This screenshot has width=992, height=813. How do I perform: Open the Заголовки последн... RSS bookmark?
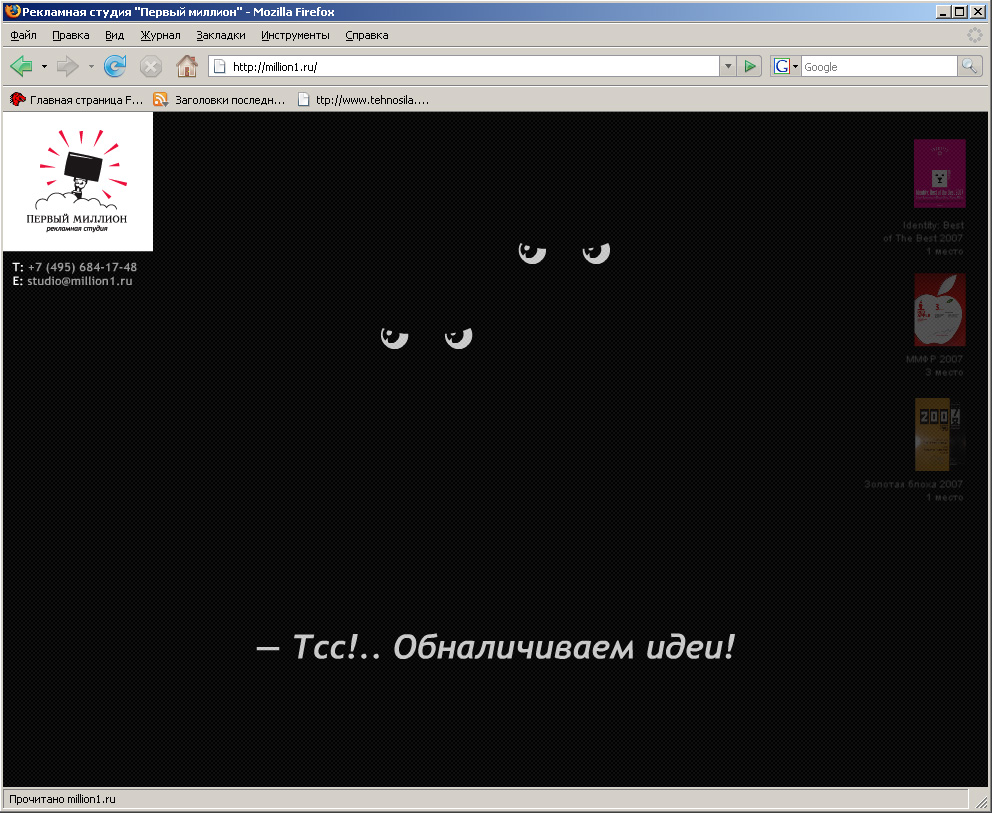coord(219,99)
